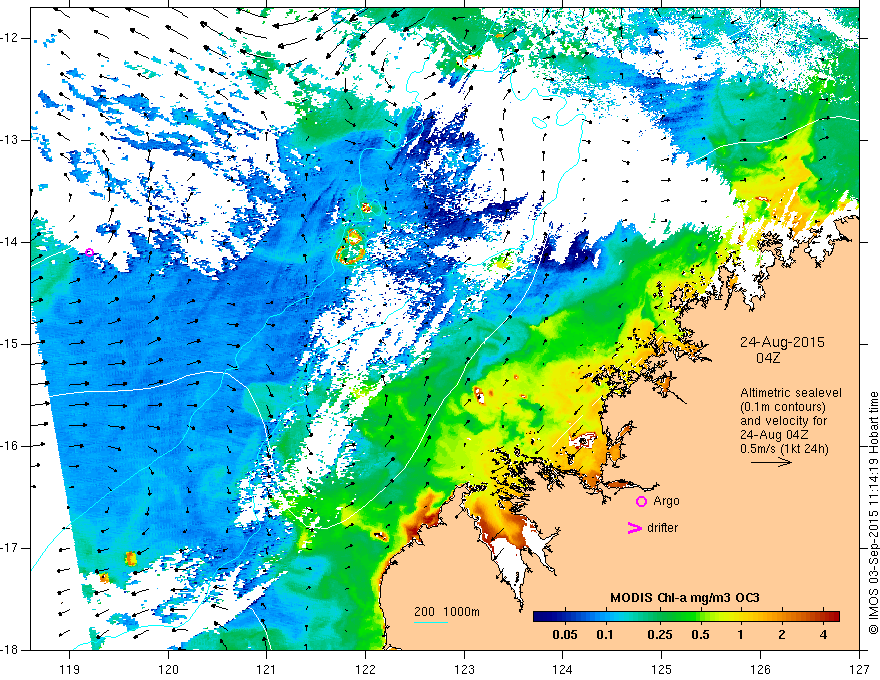
Task: Click the 24-Aug-2015 date label
Action: [x=782, y=342]
